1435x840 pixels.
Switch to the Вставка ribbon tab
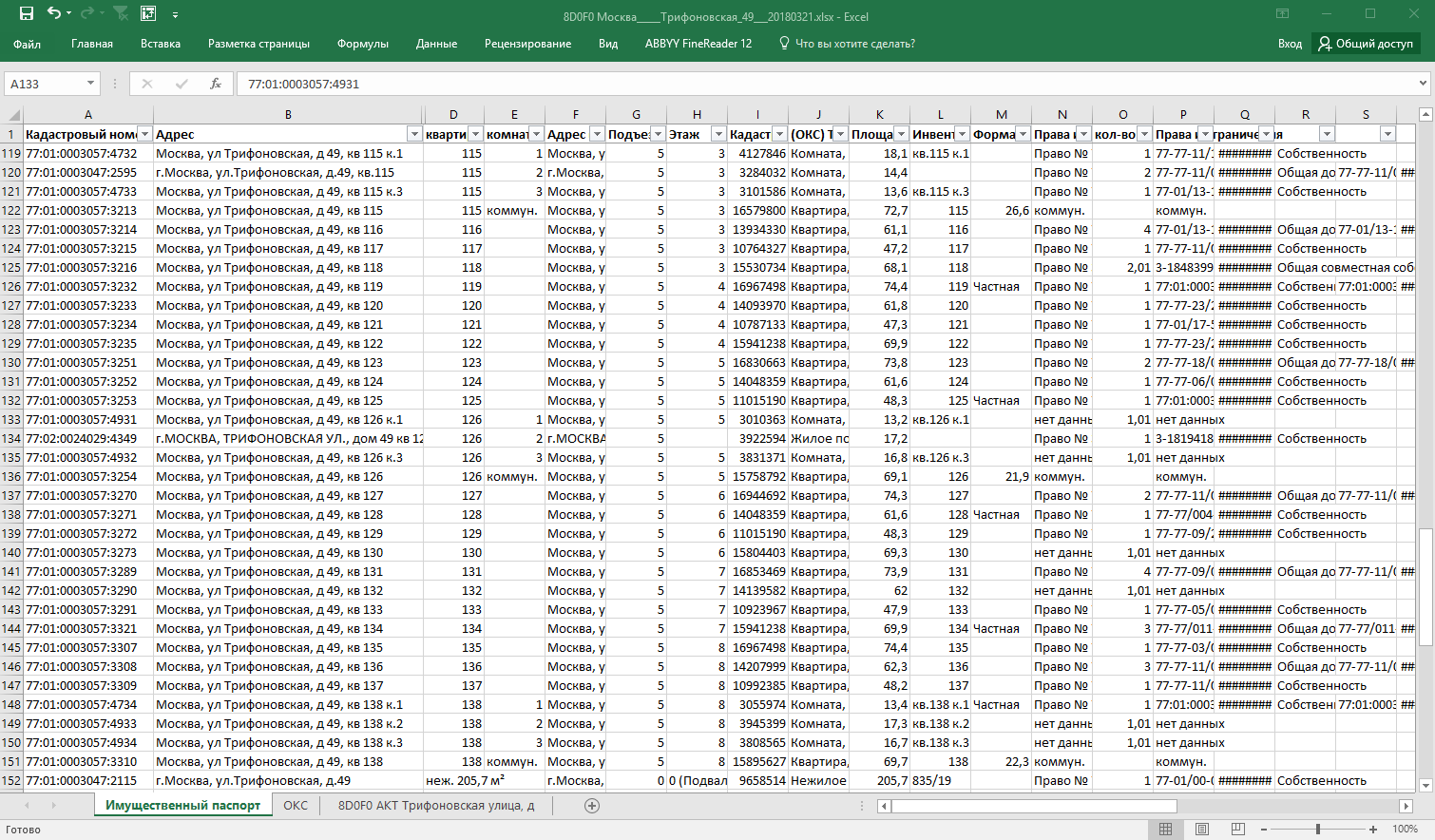pyautogui.click(x=161, y=44)
